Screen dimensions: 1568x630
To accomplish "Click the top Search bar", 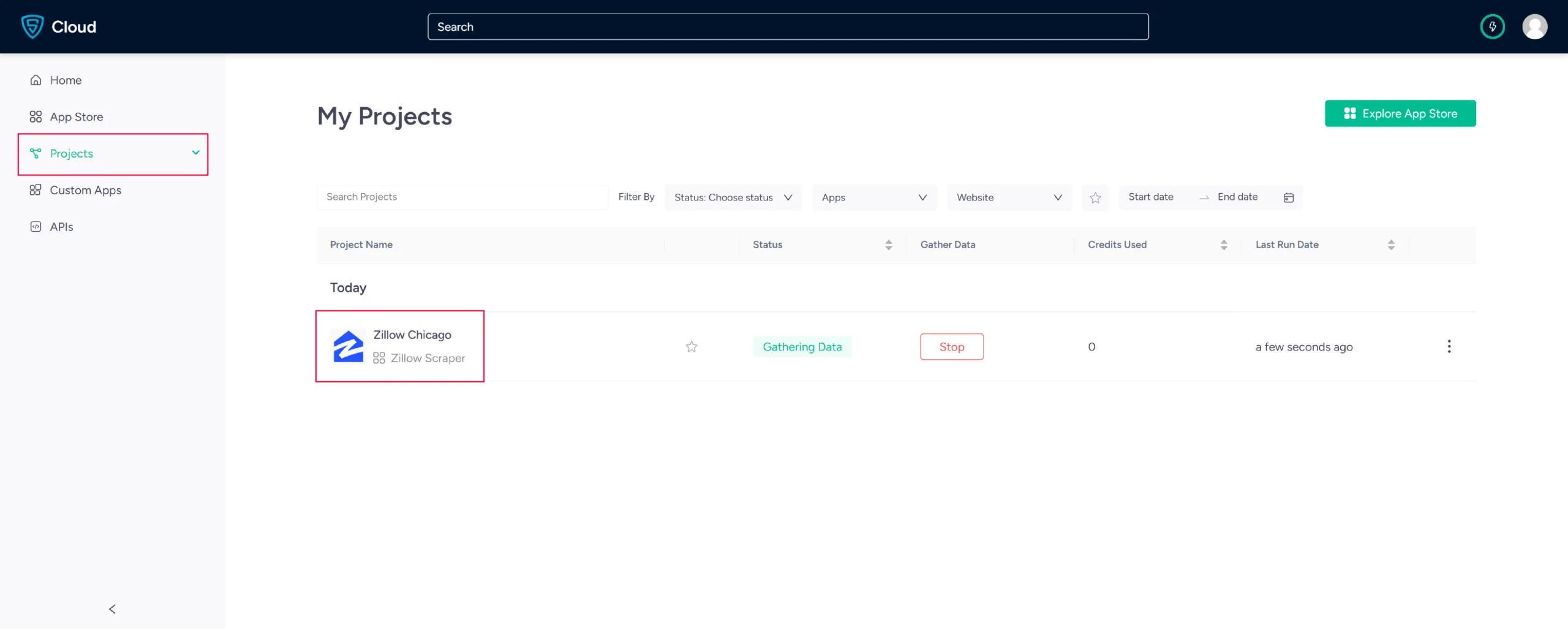I will point(788,27).
